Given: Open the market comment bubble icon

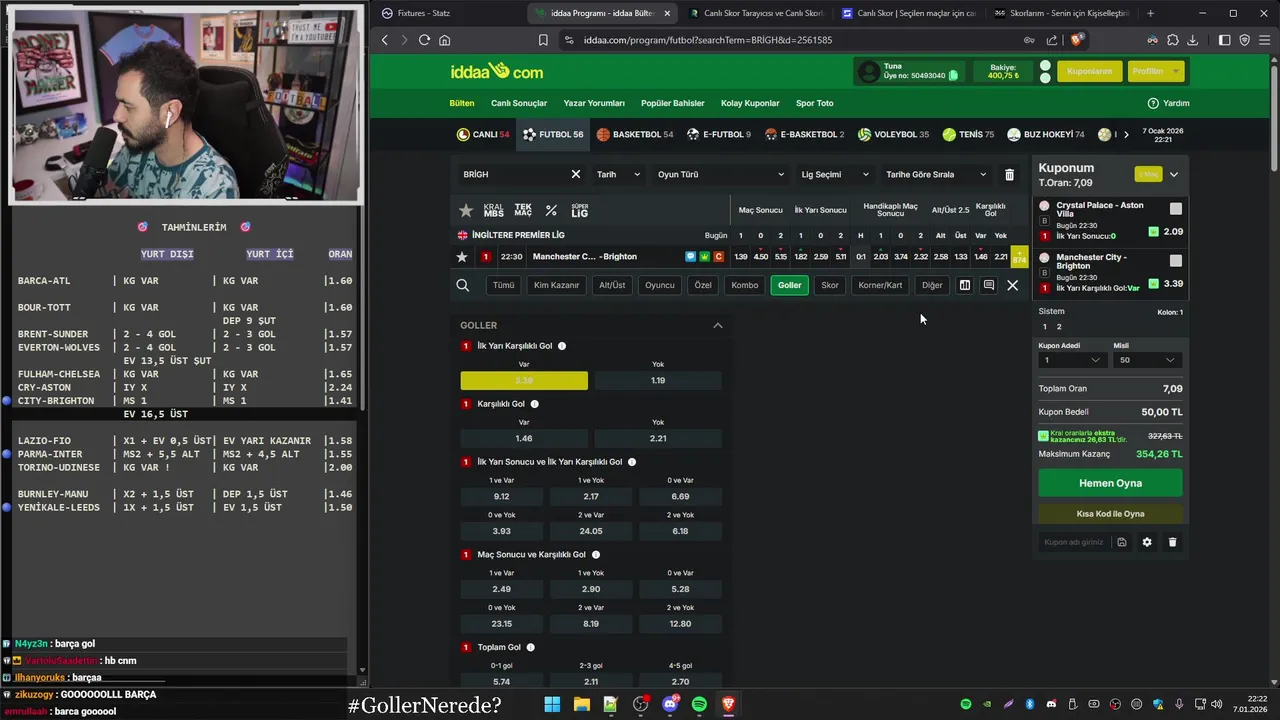Looking at the screenshot, I should pyautogui.click(x=989, y=285).
